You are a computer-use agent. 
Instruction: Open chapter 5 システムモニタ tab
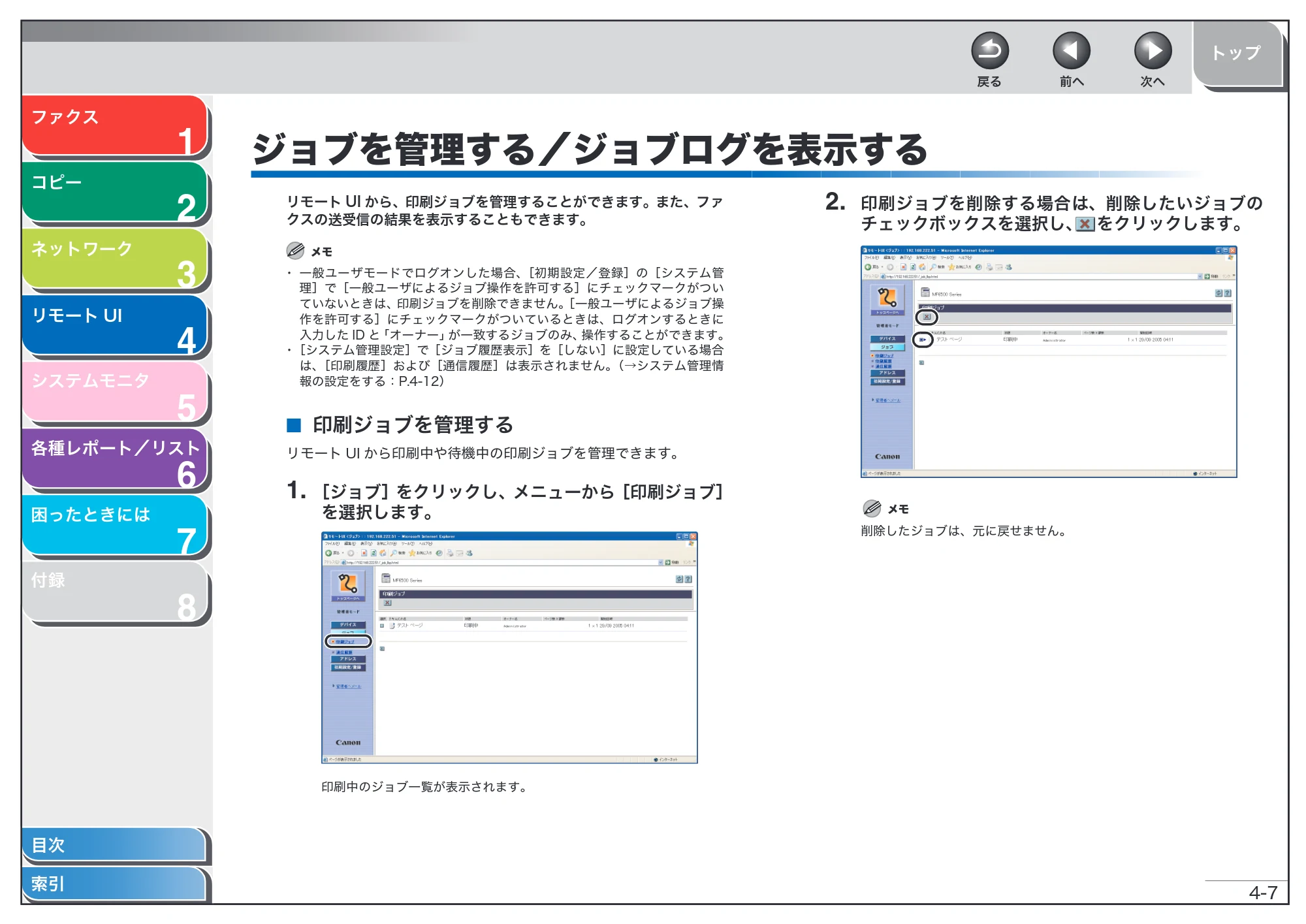point(115,392)
